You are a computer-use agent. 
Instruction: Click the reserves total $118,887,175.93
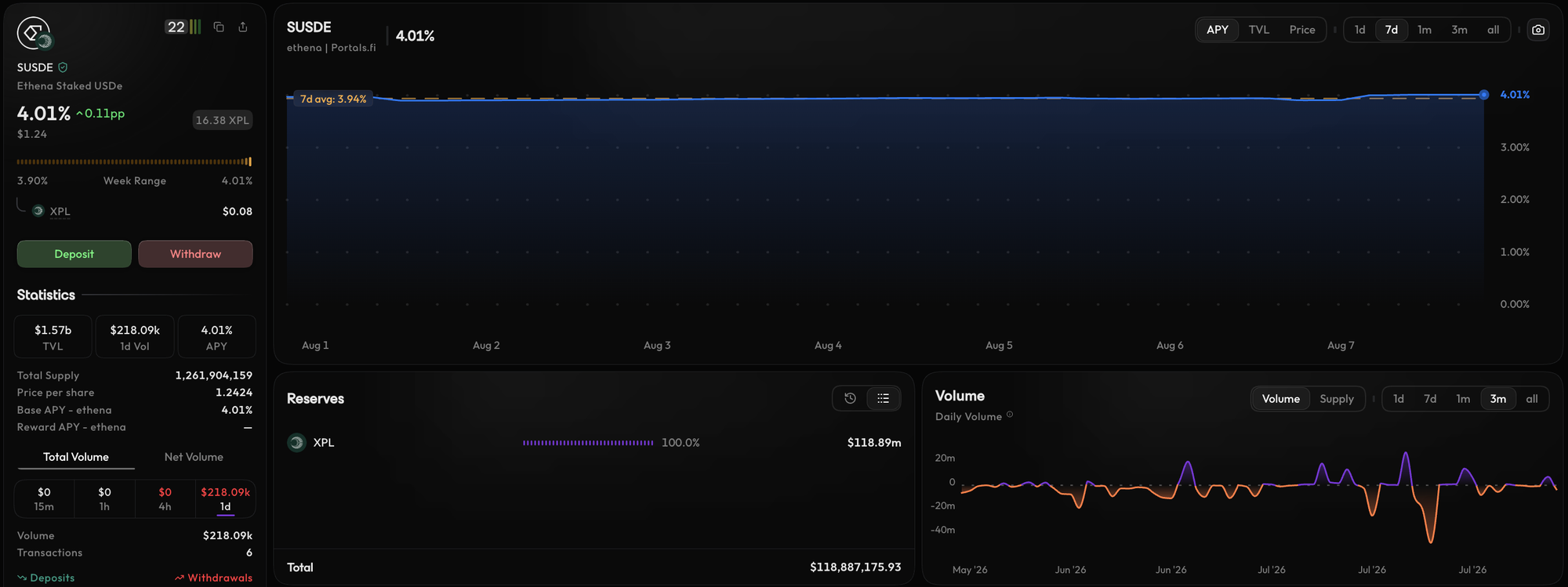(855, 567)
